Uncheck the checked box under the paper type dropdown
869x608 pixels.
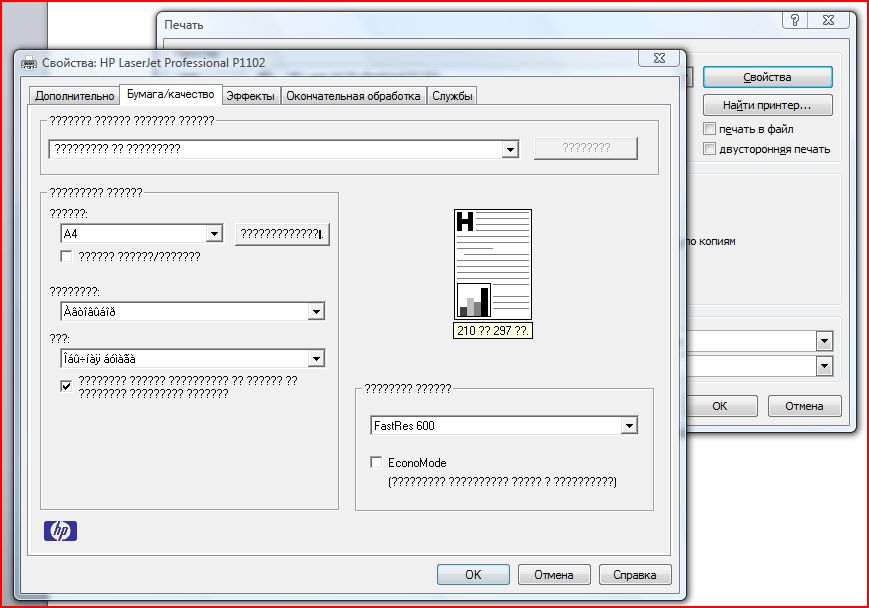(66, 386)
